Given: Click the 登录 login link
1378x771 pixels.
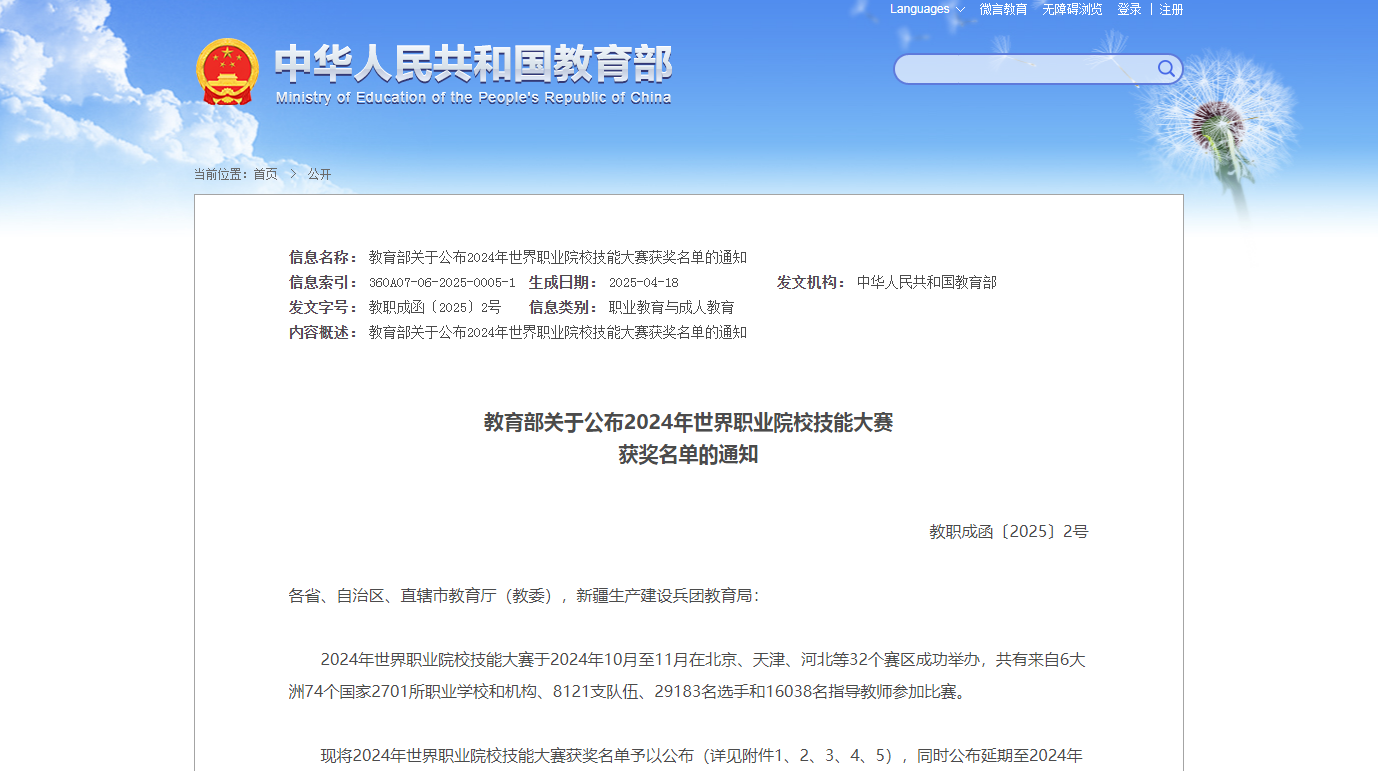Looking at the screenshot, I should (x=1129, y=9).
